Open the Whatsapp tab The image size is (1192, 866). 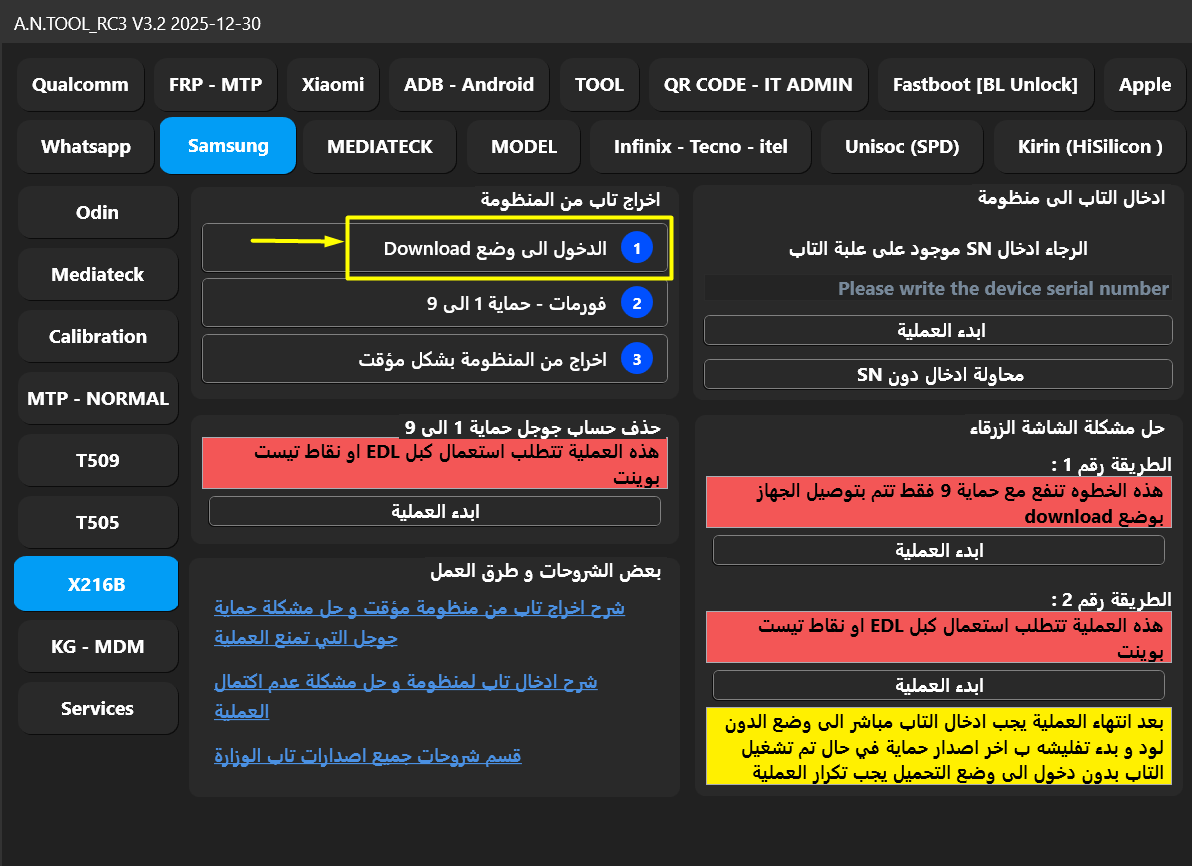click(x=86, y=146)
